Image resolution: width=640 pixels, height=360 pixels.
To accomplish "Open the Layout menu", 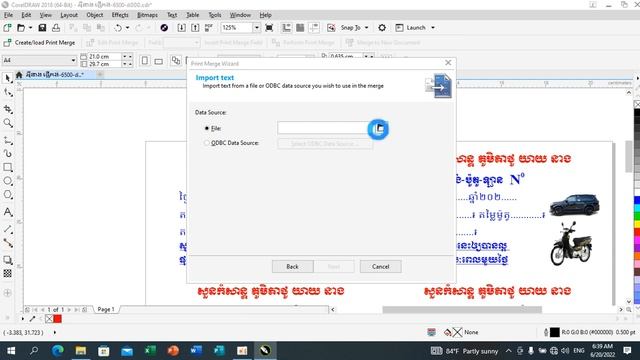I will click(69, 15).
